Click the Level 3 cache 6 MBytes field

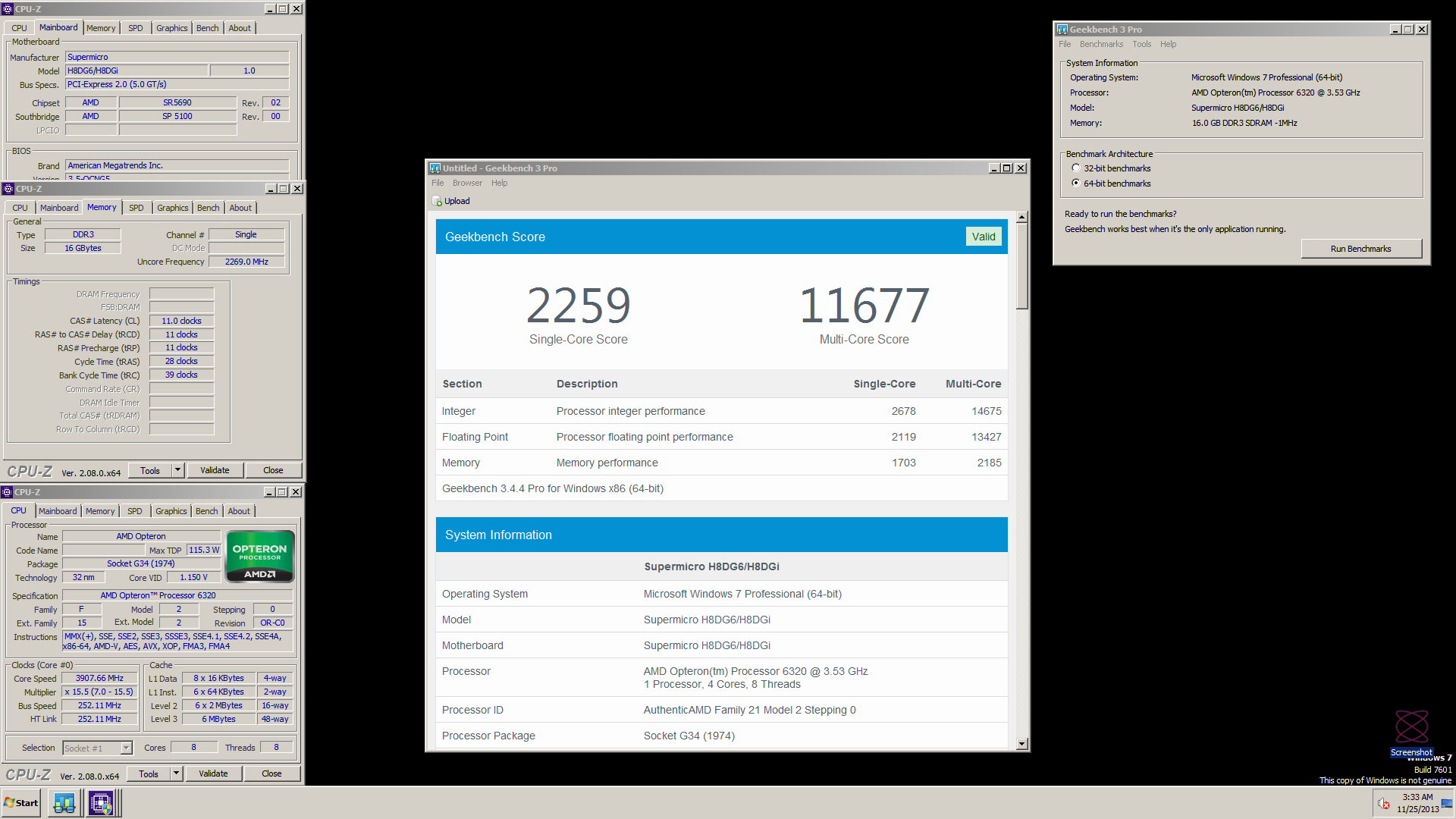(x=218, y=719)
